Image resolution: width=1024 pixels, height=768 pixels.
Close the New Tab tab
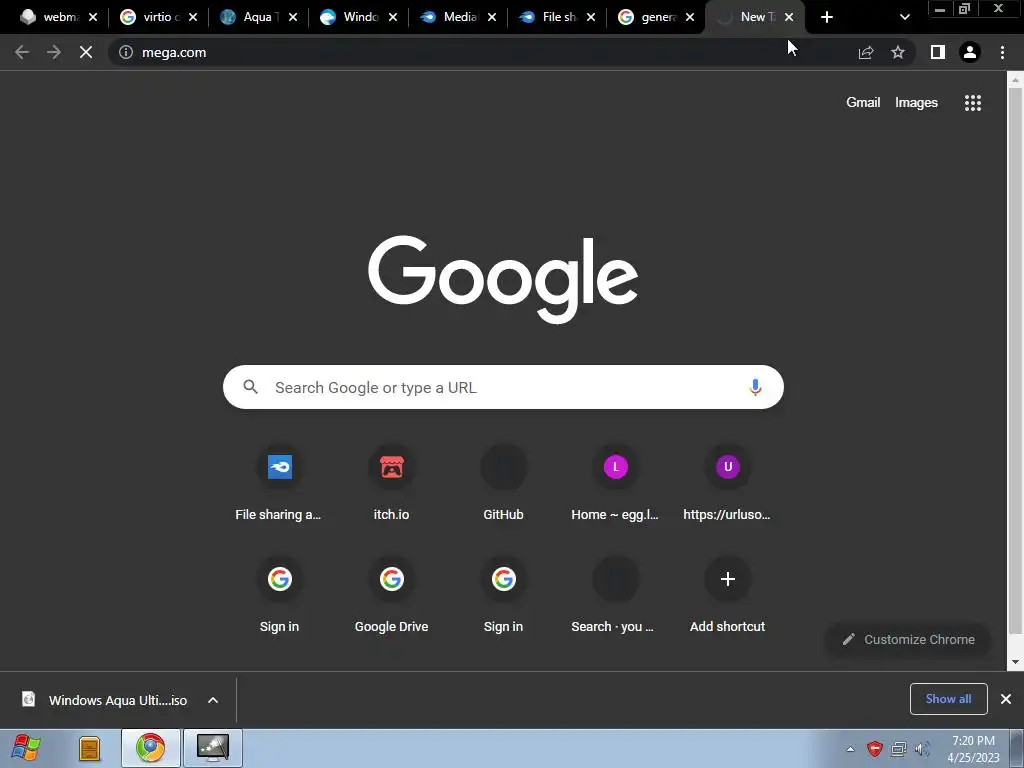[789, 17]
